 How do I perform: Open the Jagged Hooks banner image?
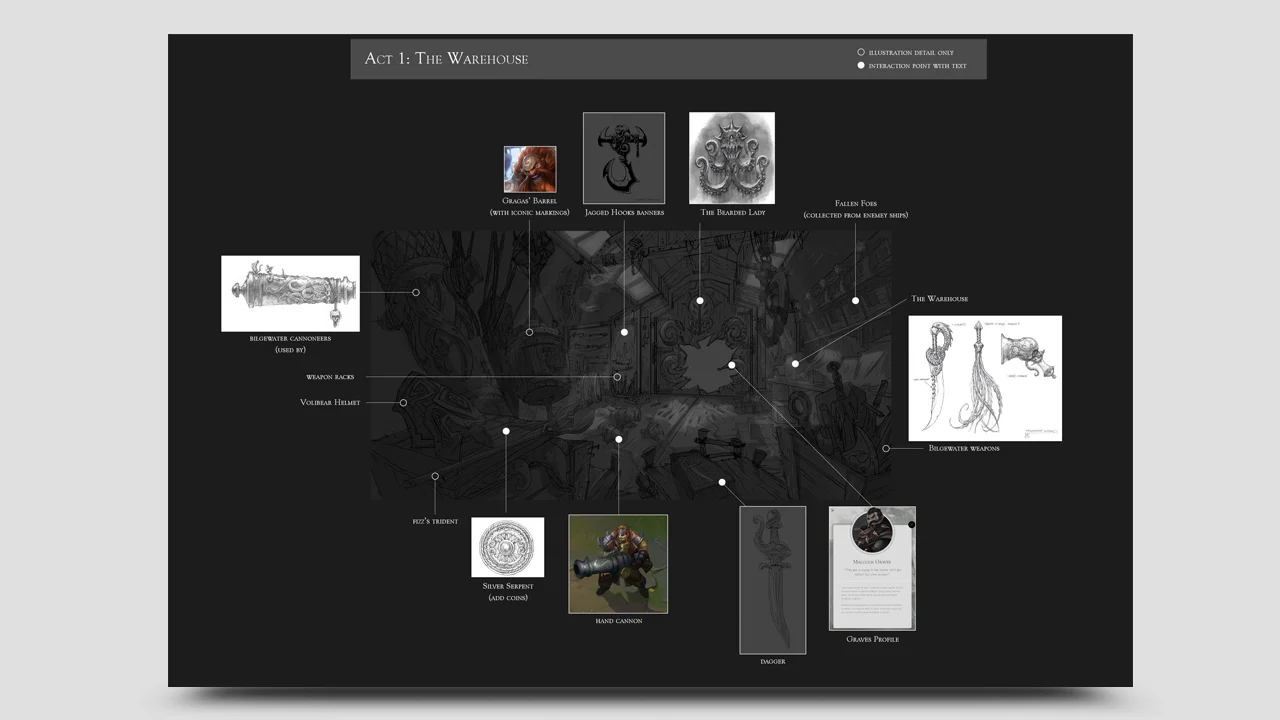(x=624, y=158)
